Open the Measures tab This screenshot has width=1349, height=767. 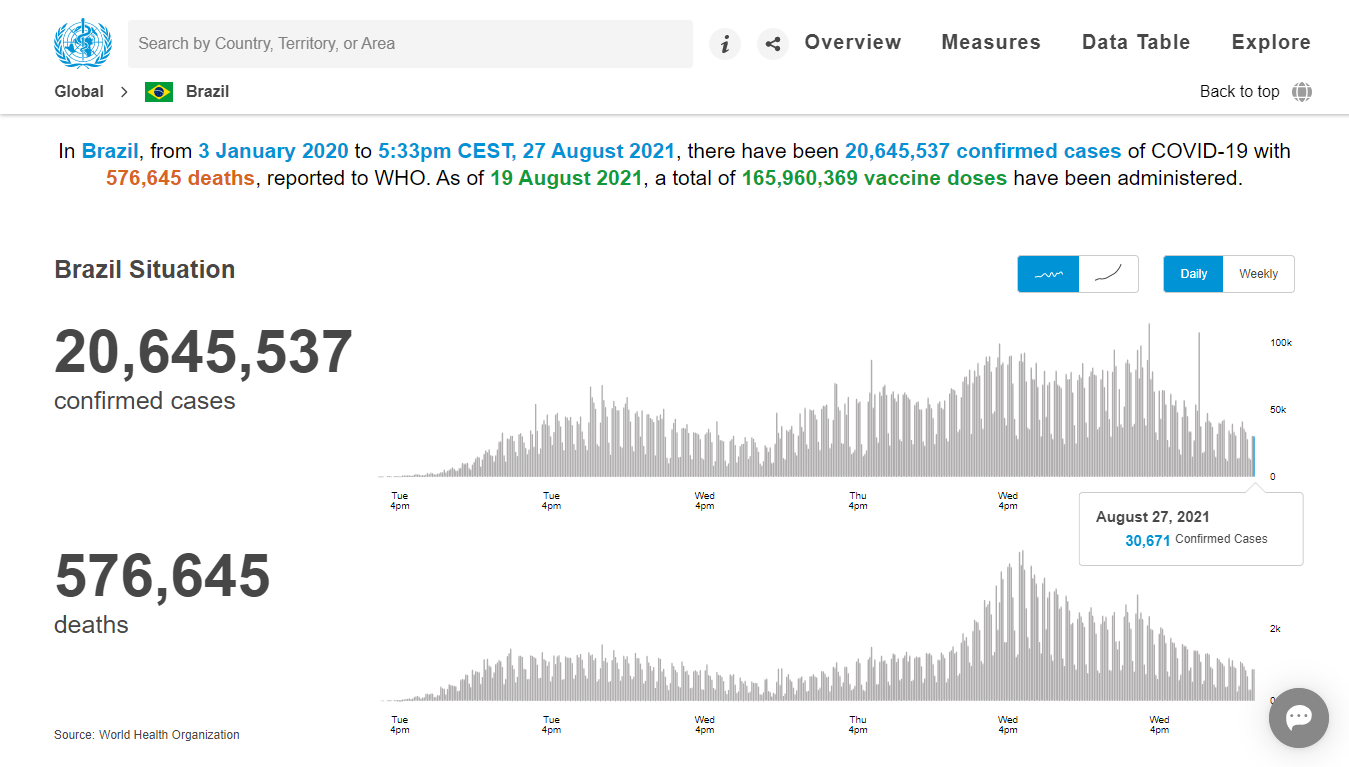tap(991, 42)
